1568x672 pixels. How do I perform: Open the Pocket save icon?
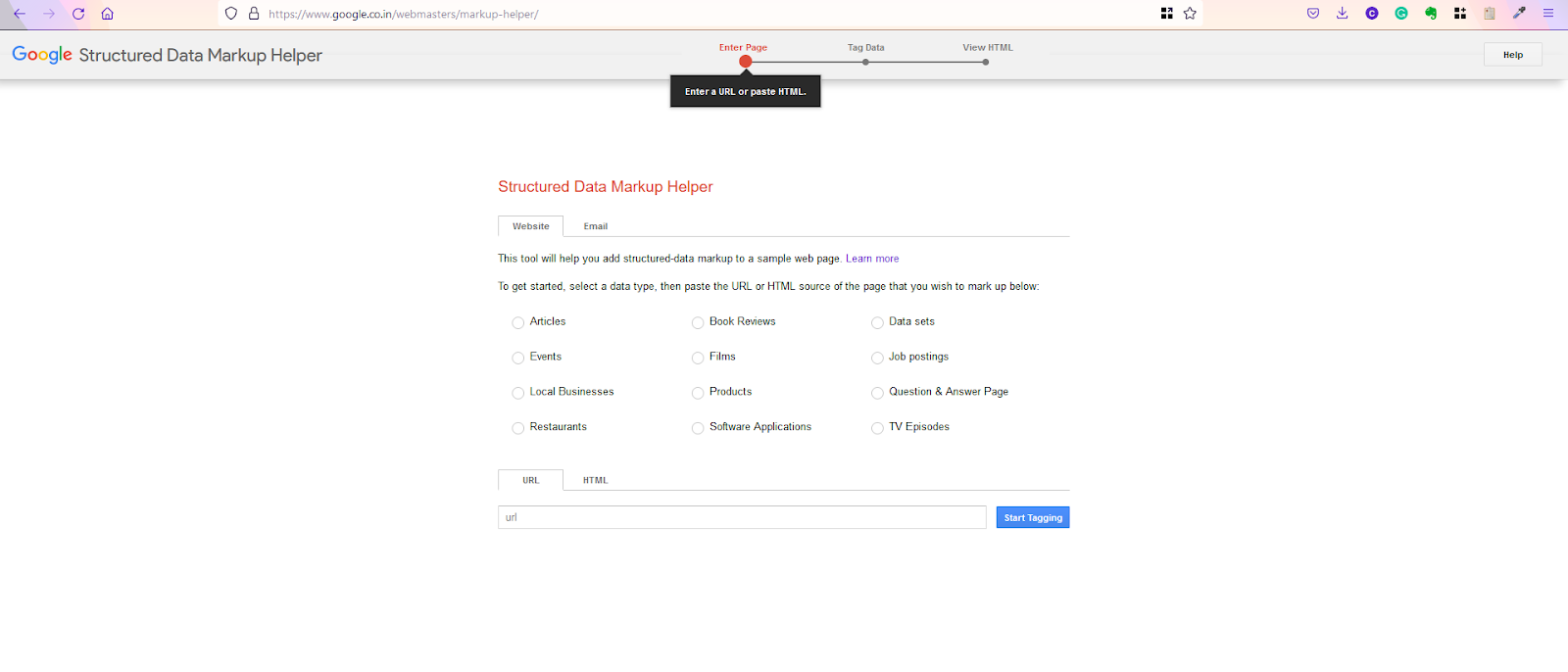pos(1313,14)
